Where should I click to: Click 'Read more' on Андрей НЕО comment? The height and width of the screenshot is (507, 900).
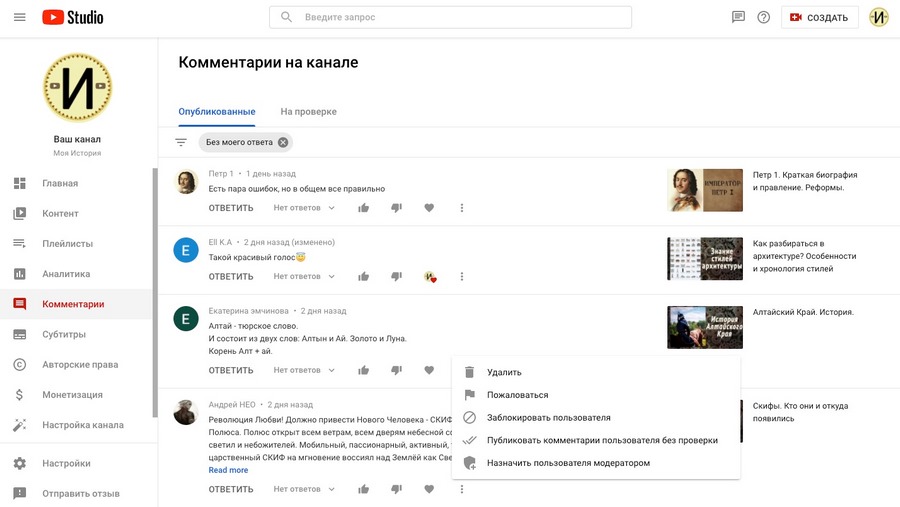coord(228,470)
